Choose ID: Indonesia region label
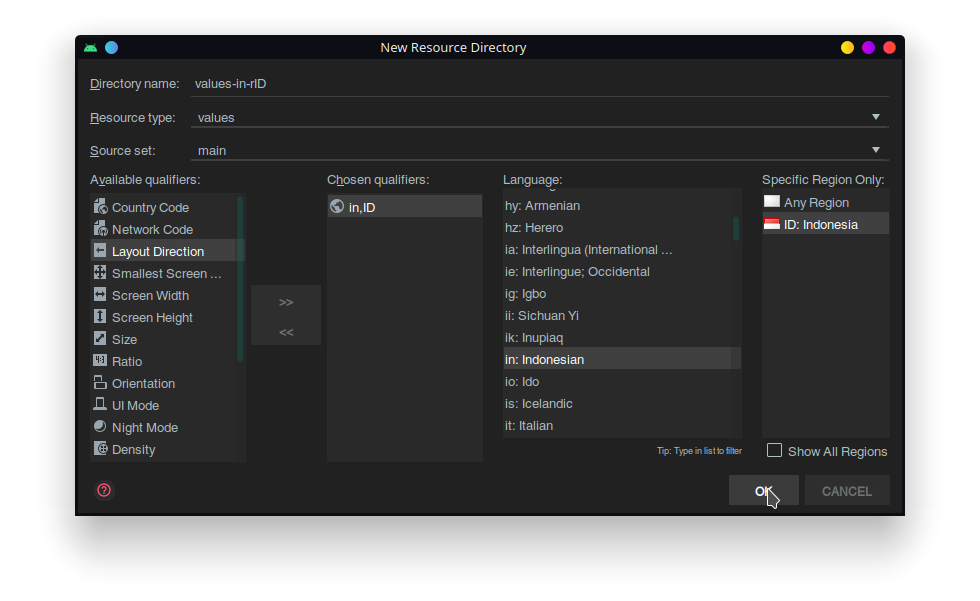 [821, 224]
